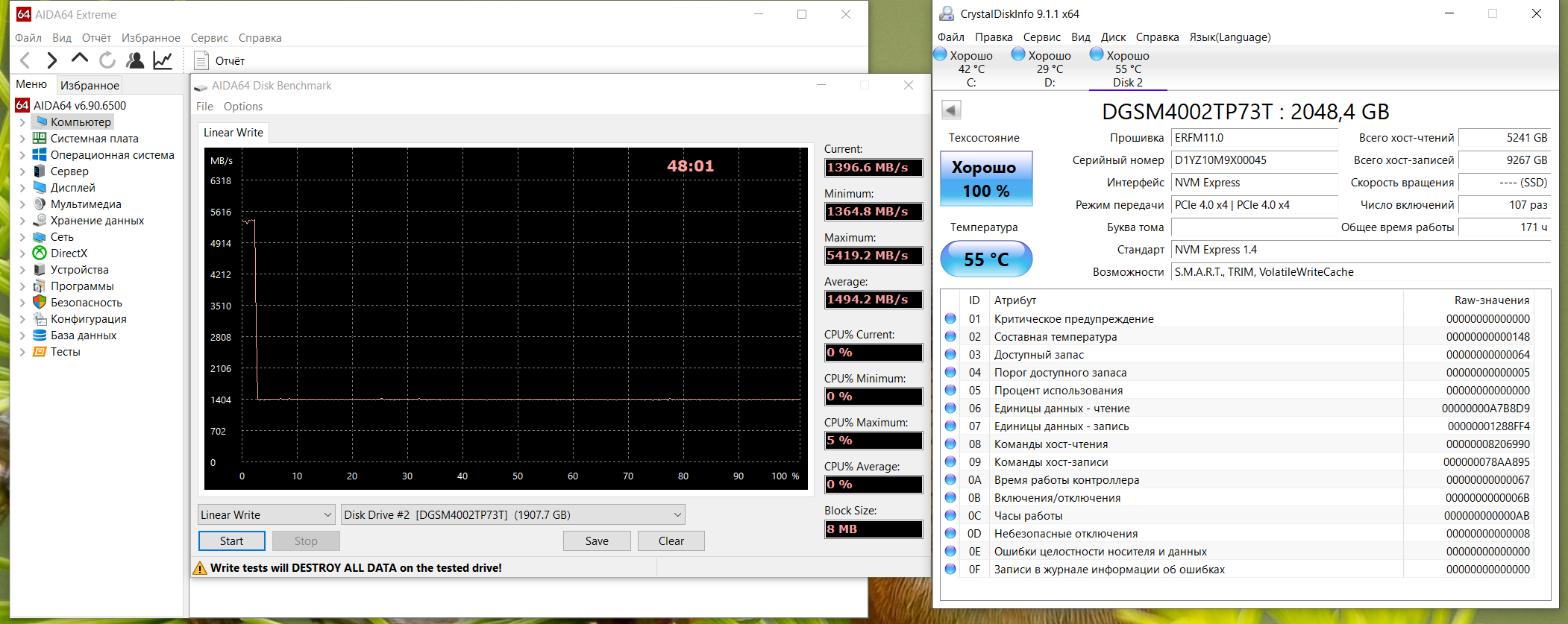Select Дисплей monitor icon
Viewport: 1568px width, 624px height.
pos(40,187)
